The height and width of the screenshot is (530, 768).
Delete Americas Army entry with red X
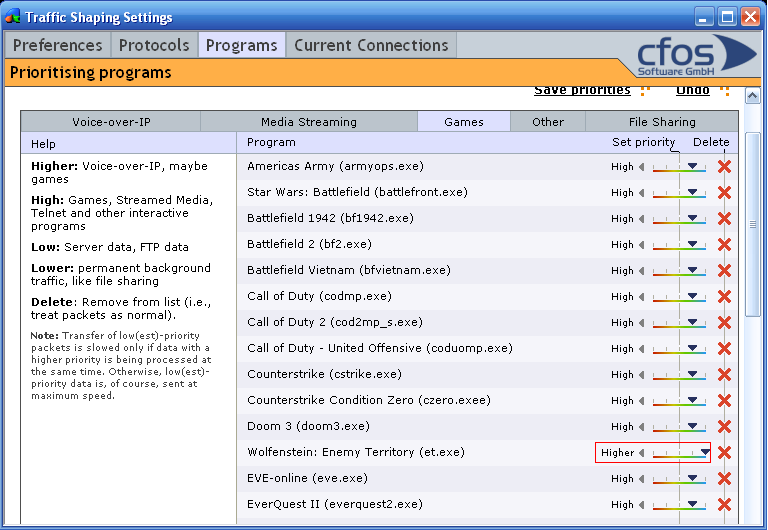(724, 166)
